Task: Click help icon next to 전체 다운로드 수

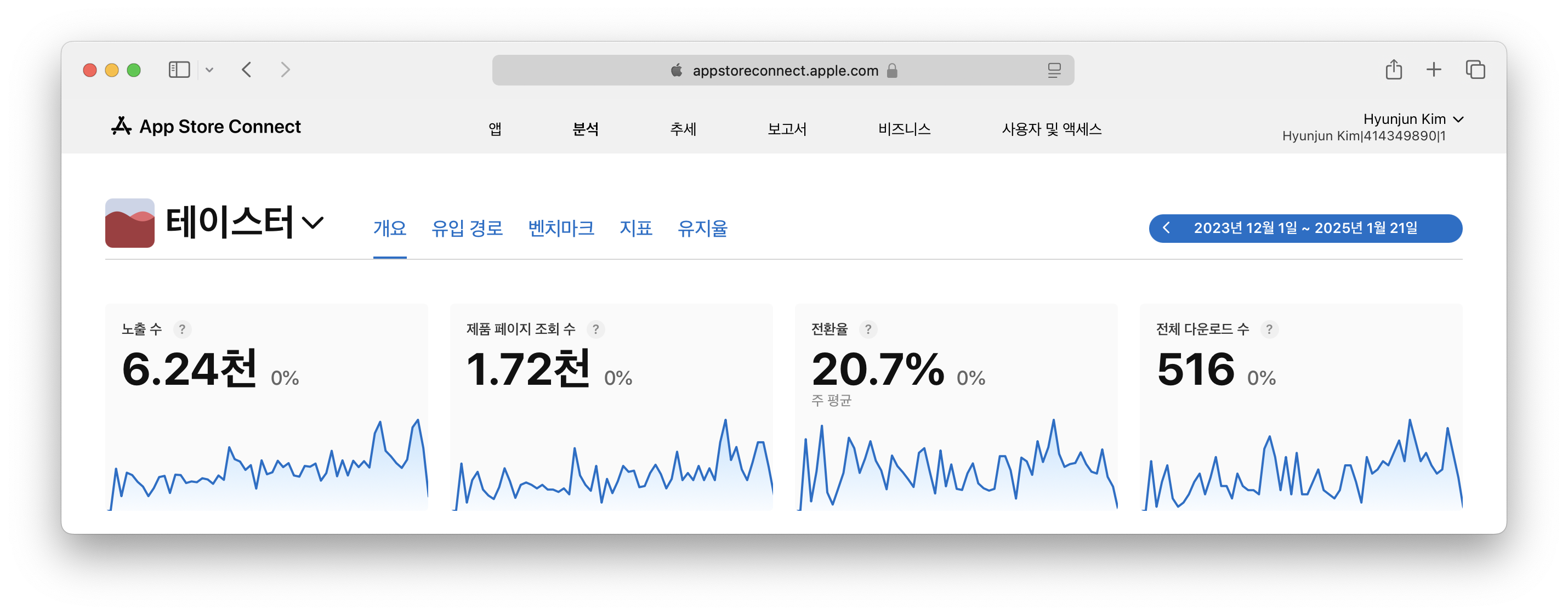Action: [1269, 329]
